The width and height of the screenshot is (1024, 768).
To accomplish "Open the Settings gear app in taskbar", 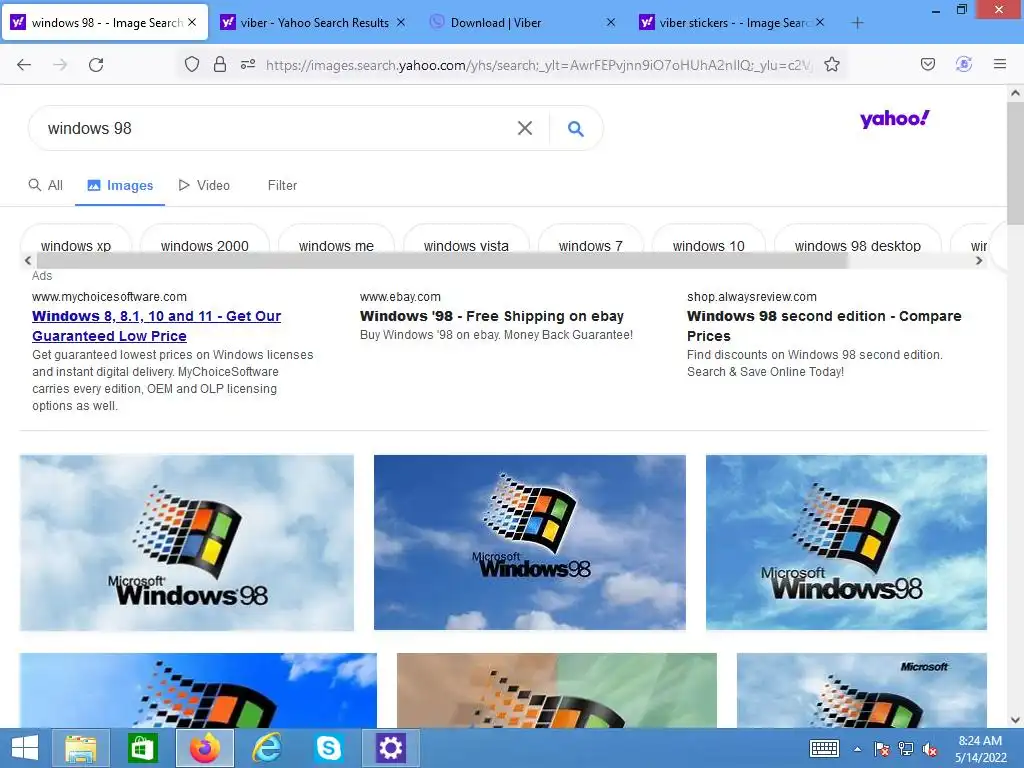I will pos(391,748).
